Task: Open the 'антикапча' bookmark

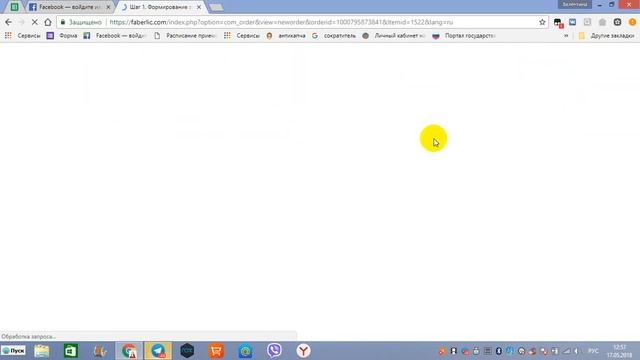Action: click(x=286, y=36)
